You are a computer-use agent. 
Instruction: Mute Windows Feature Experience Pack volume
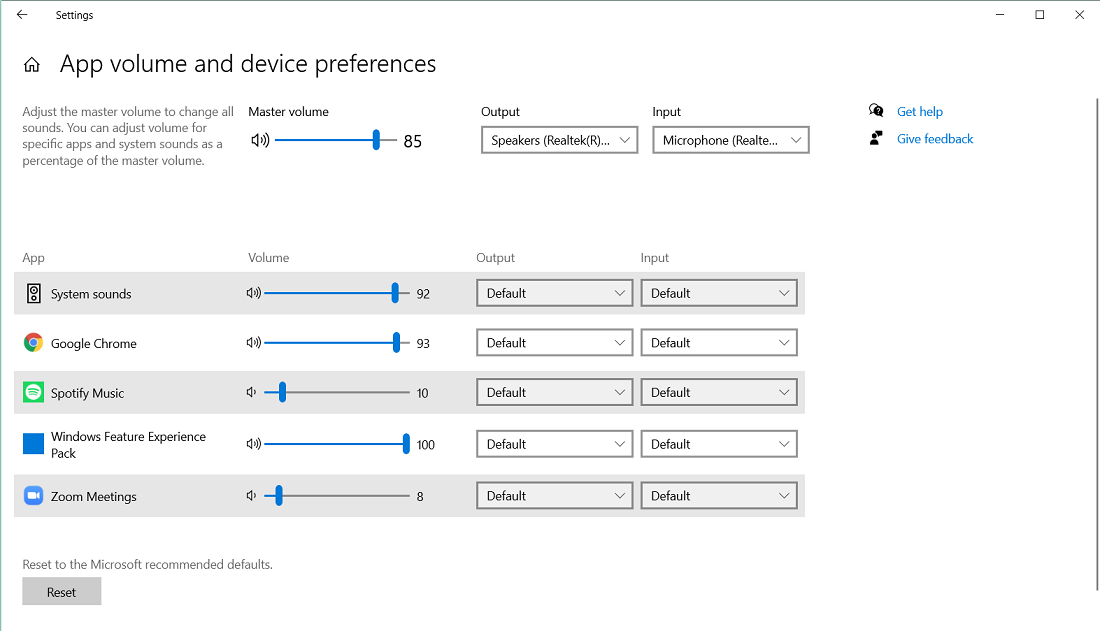[x=253, y=444]
